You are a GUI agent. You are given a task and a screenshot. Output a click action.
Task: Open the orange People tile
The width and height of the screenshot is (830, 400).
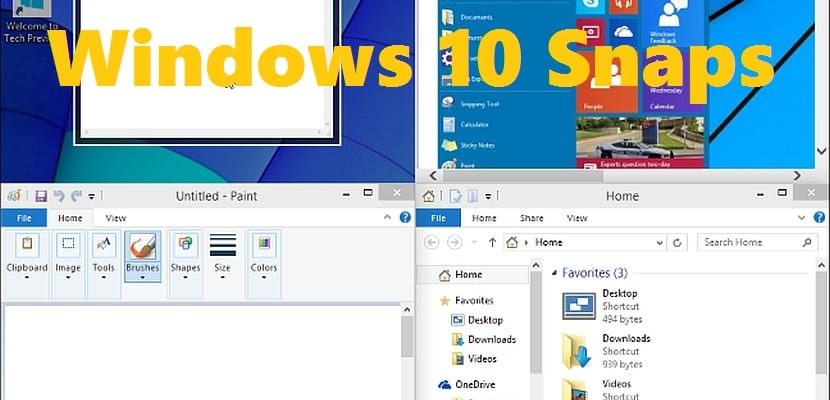click(607, 82)
